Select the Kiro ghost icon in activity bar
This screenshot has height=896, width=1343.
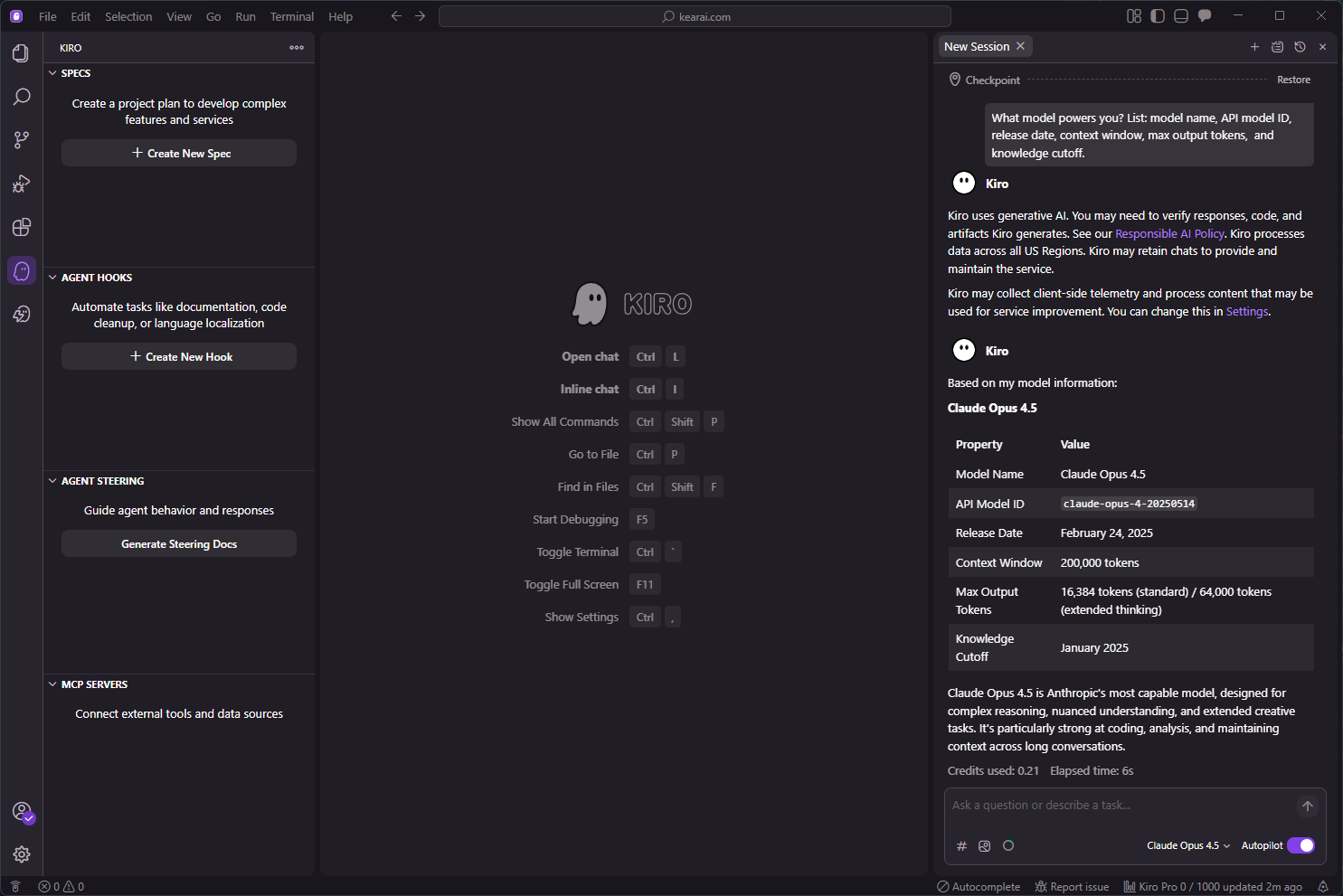(22, 270)
